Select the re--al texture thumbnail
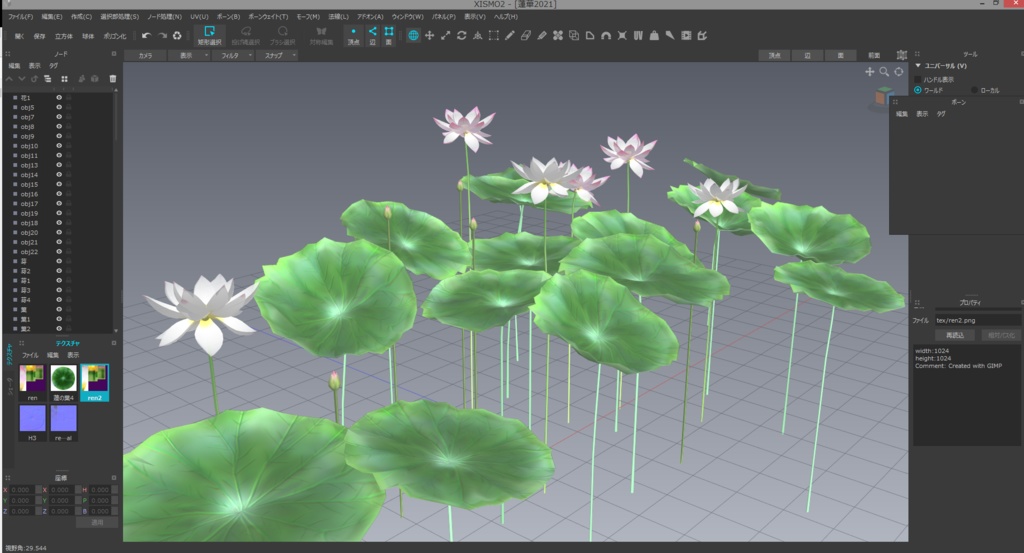This screenshot has height=553, width=1024. coord(63,422)
